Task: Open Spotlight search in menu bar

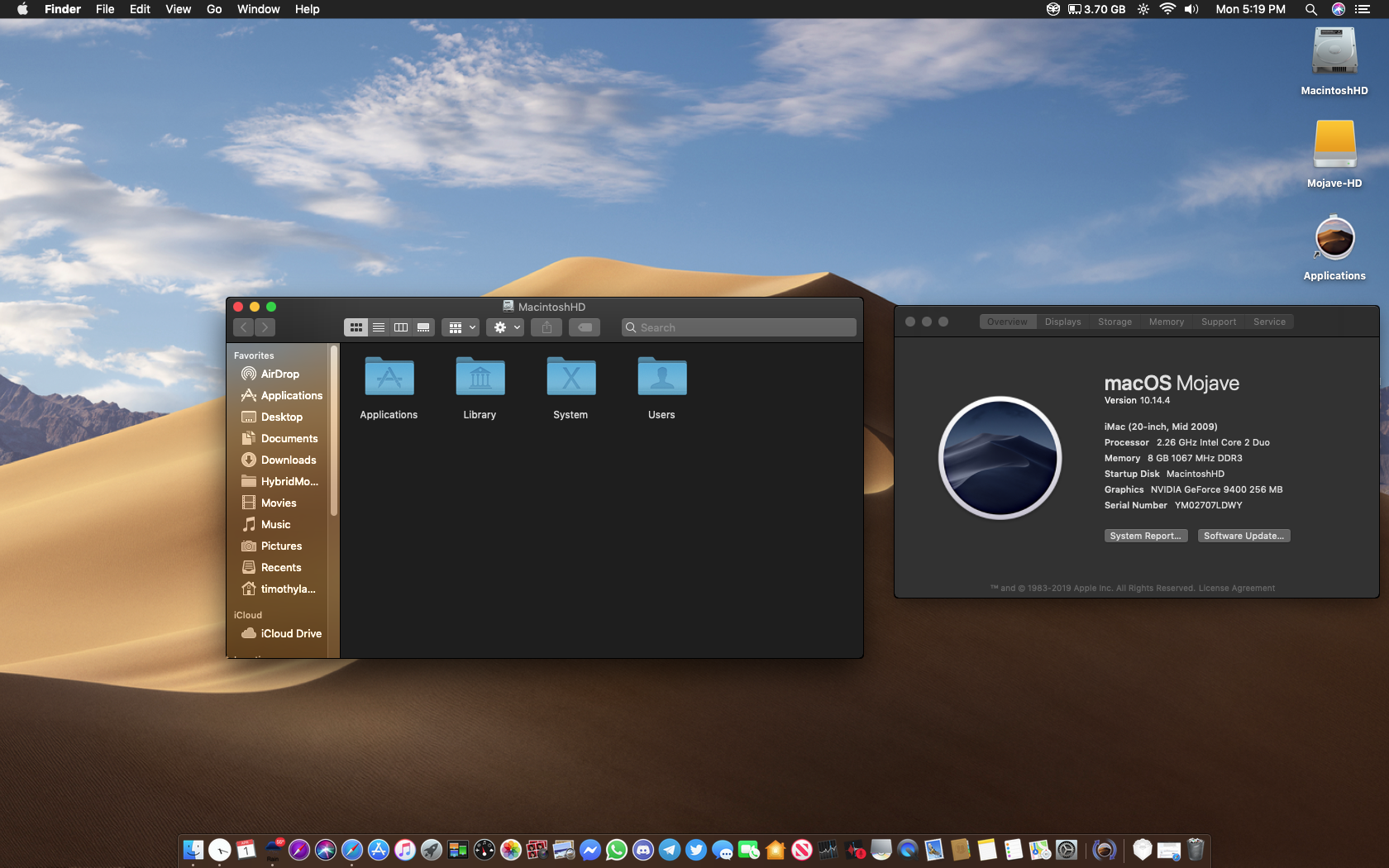Action: click(x=1310, y=9)
